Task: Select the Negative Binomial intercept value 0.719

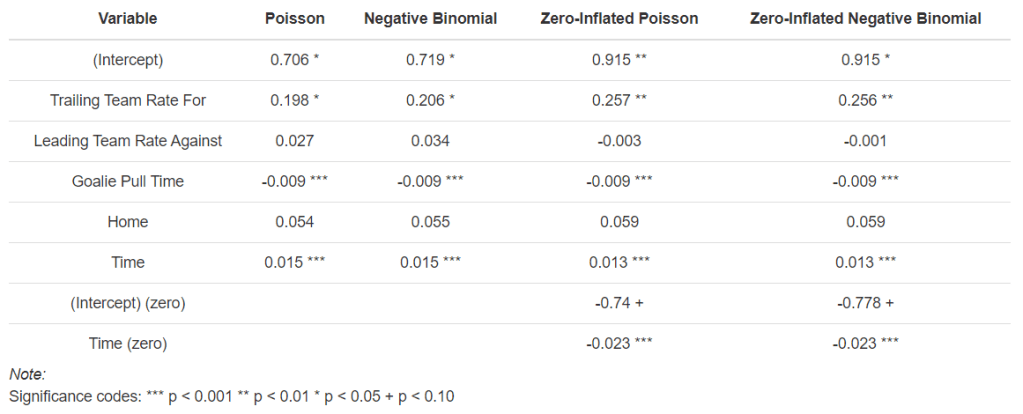Action: 423,60
